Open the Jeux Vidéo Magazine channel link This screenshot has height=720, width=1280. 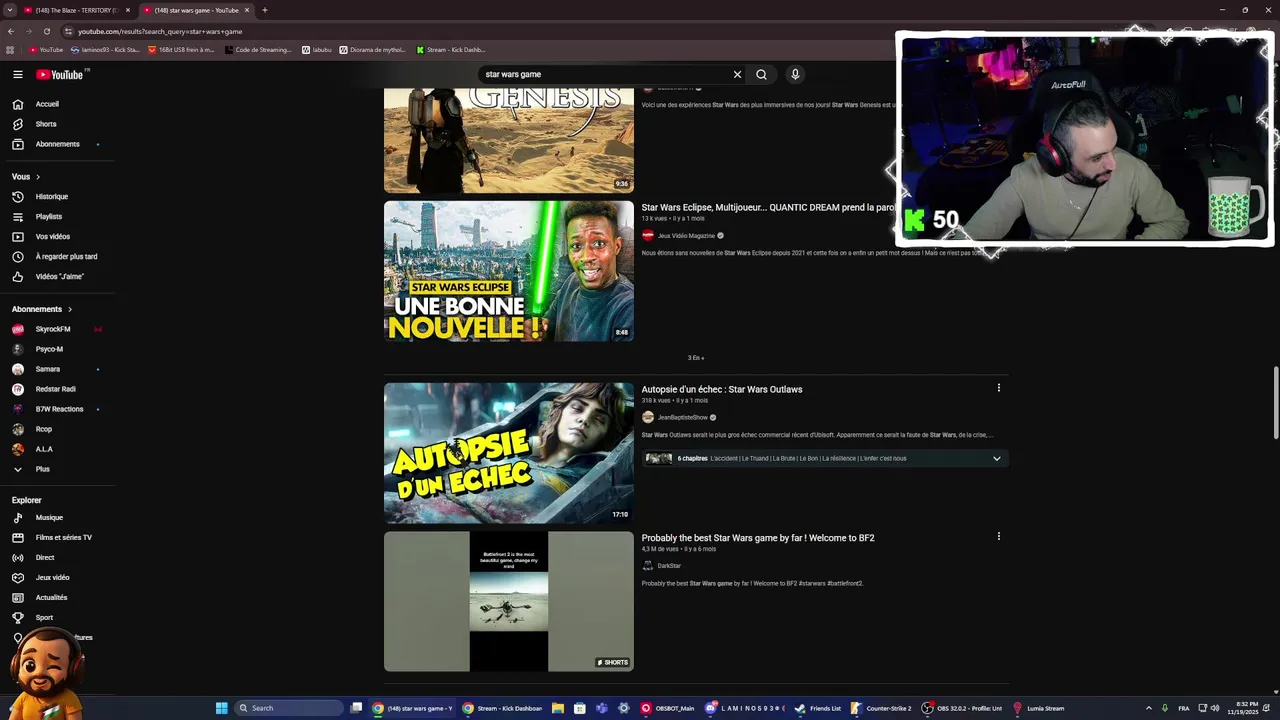pos(686,235)
